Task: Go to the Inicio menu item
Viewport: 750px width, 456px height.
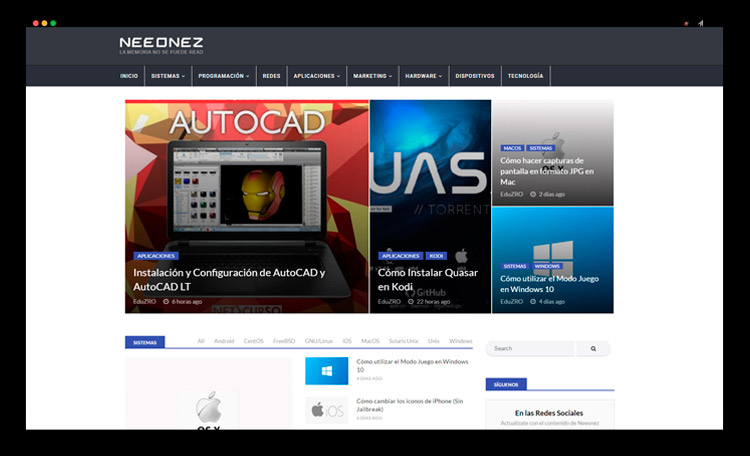Action: pos(129,76)
